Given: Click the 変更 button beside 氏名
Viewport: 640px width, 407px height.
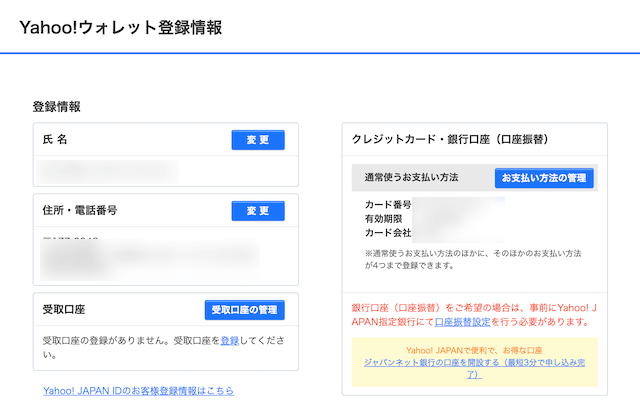Looking at the screenshot, I should tap(257, 140).
